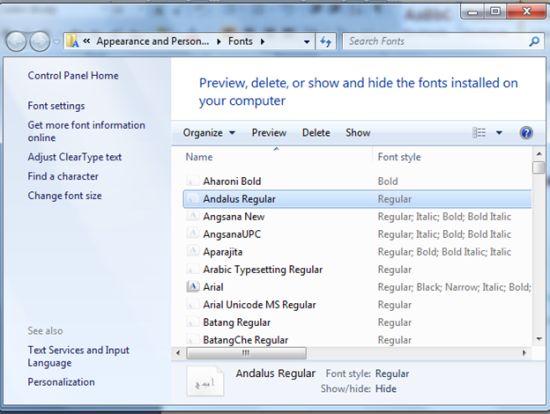Click the window Minimize button
550x414 pixels.
tap(473, 12)
